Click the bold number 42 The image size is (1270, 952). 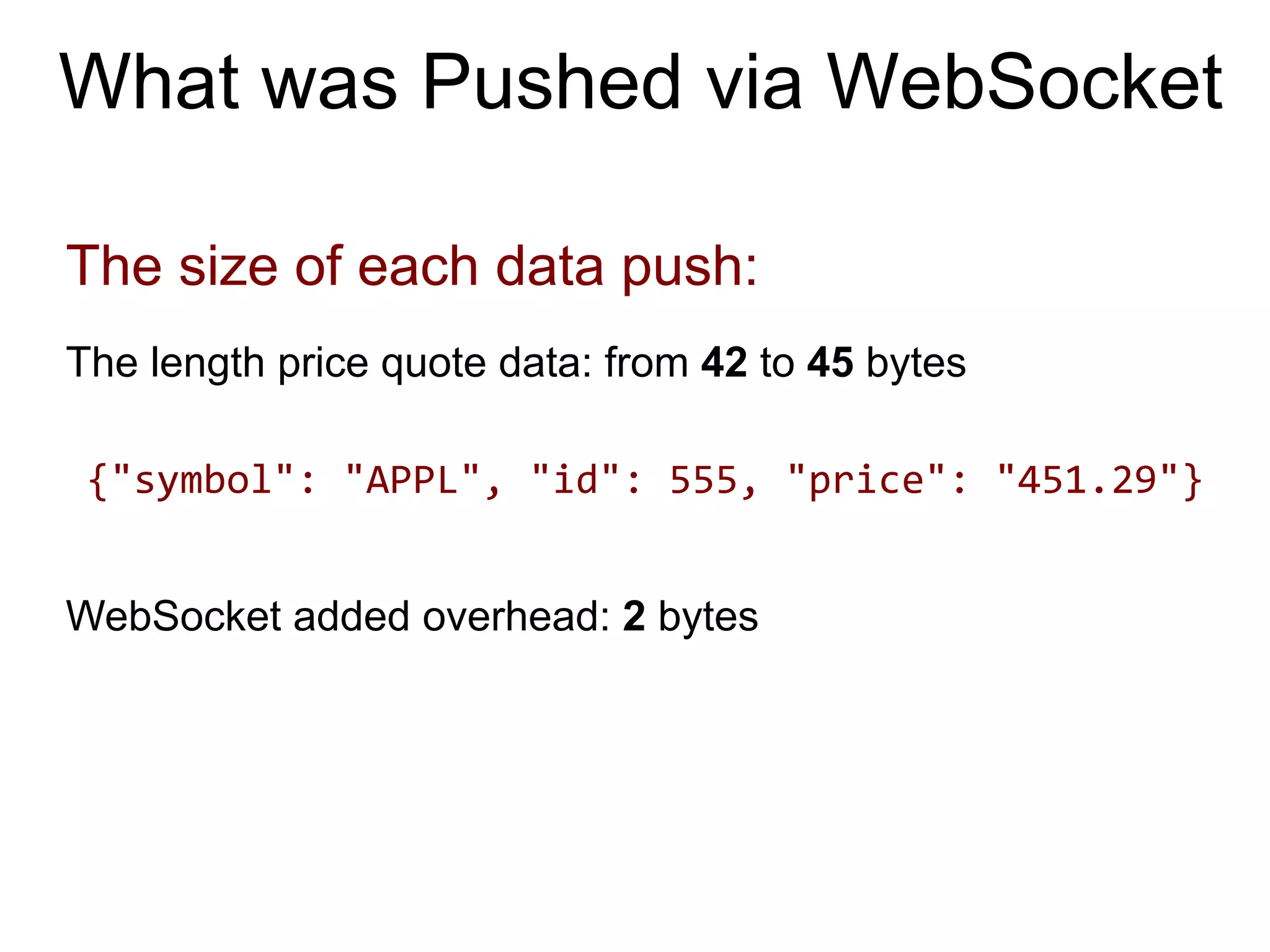[724, 363]
